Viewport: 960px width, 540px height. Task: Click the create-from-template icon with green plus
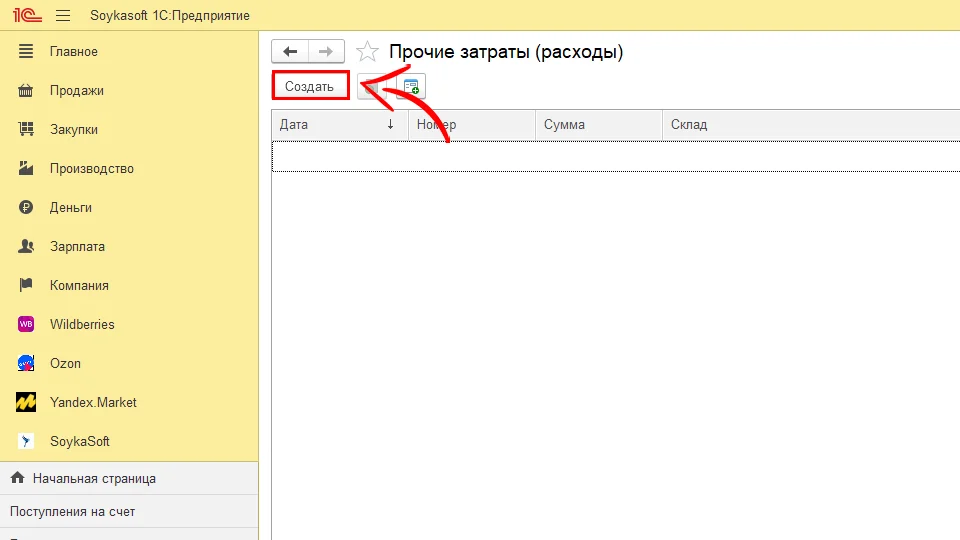point(411,87)
